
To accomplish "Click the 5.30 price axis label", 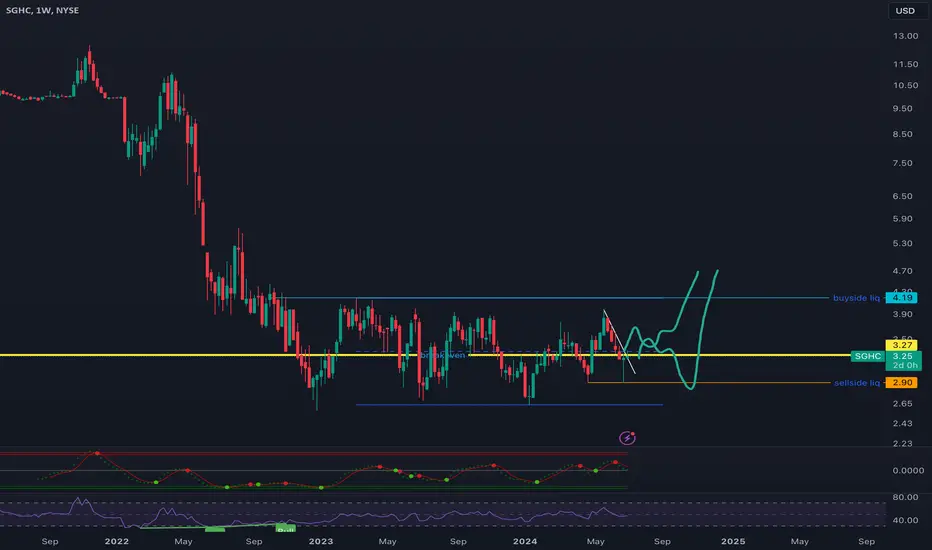I will [902, 244].
